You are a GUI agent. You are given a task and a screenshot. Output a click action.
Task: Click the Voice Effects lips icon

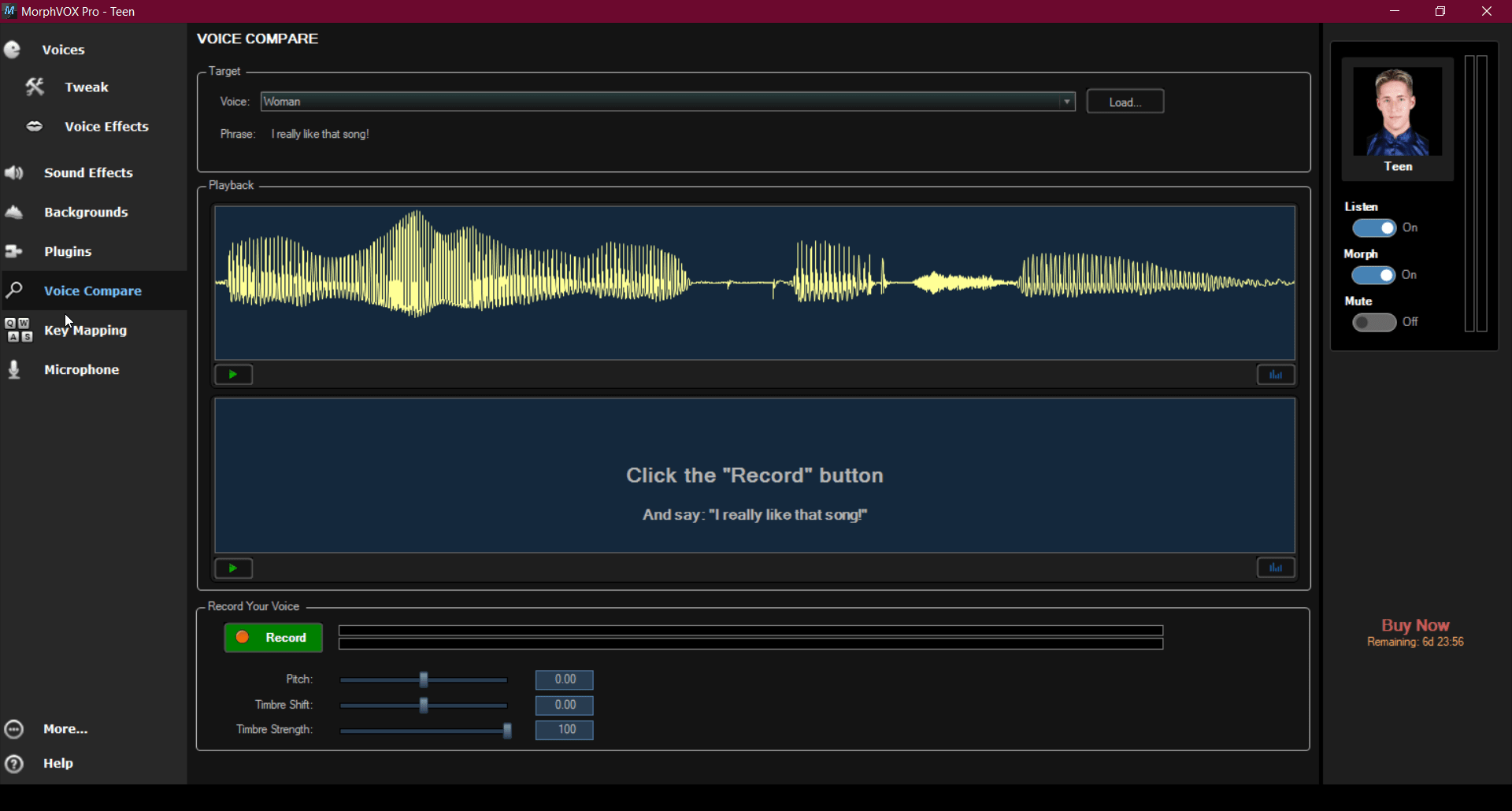click(x=35, y=126)
